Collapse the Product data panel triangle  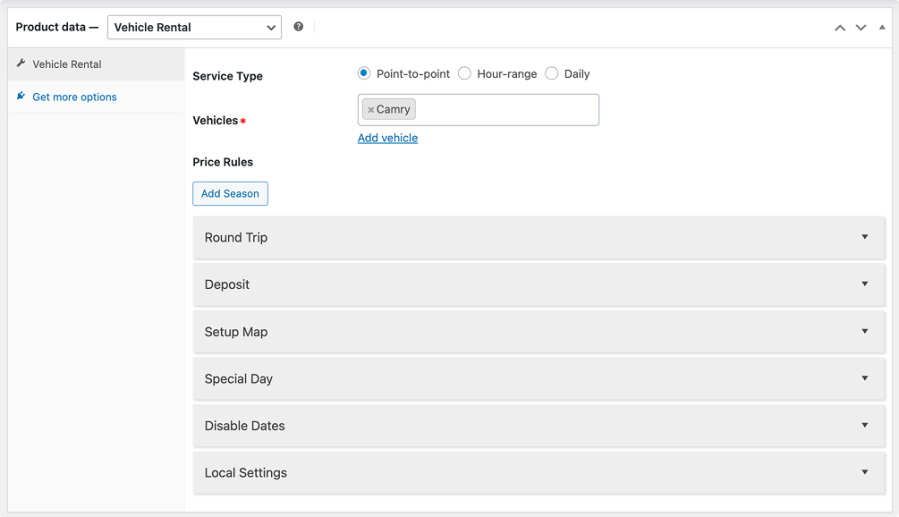point(881,28)
